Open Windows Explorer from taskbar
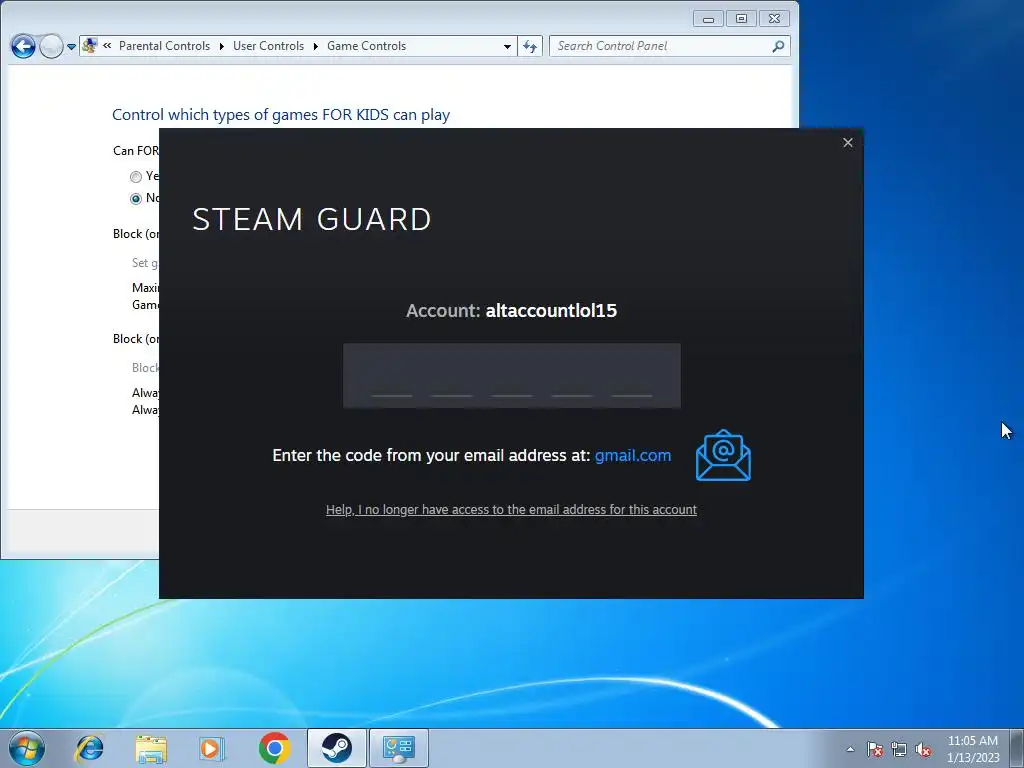The image size is (1024, 768). 151,748
